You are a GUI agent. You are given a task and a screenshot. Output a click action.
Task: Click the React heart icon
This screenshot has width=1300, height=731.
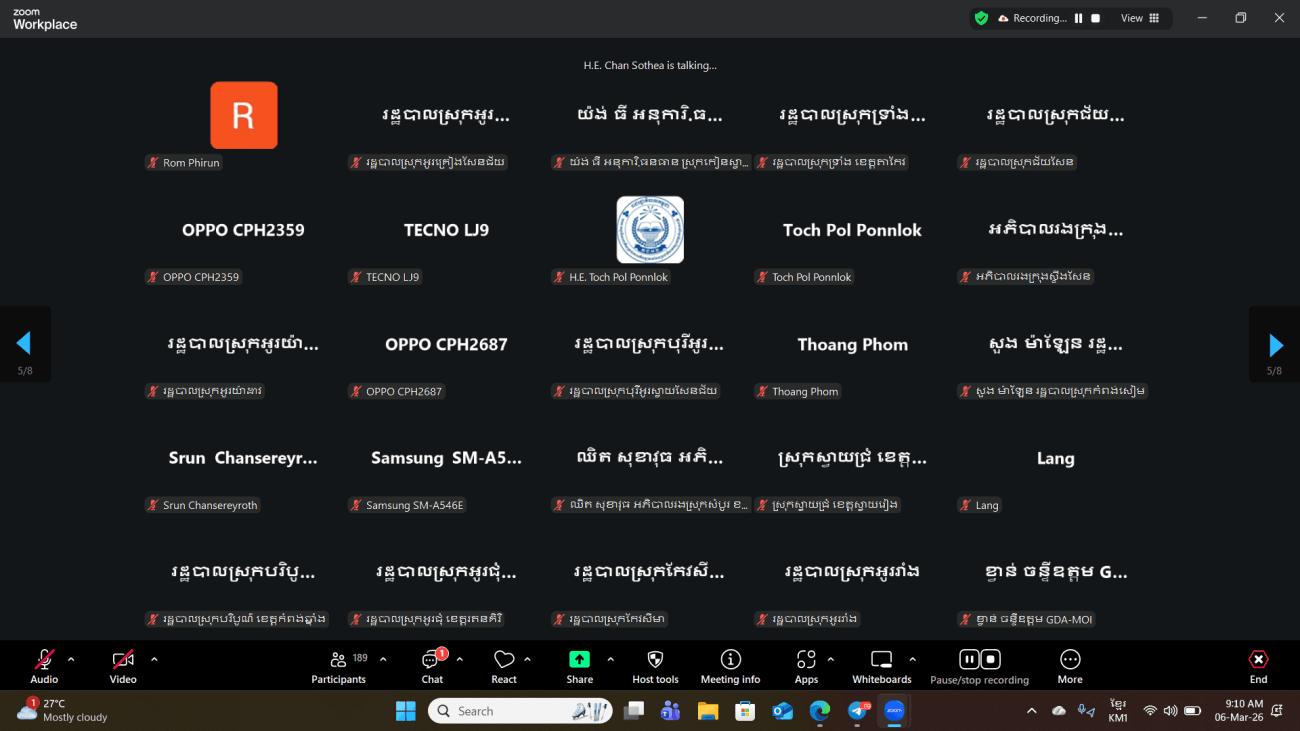point(504,660)
